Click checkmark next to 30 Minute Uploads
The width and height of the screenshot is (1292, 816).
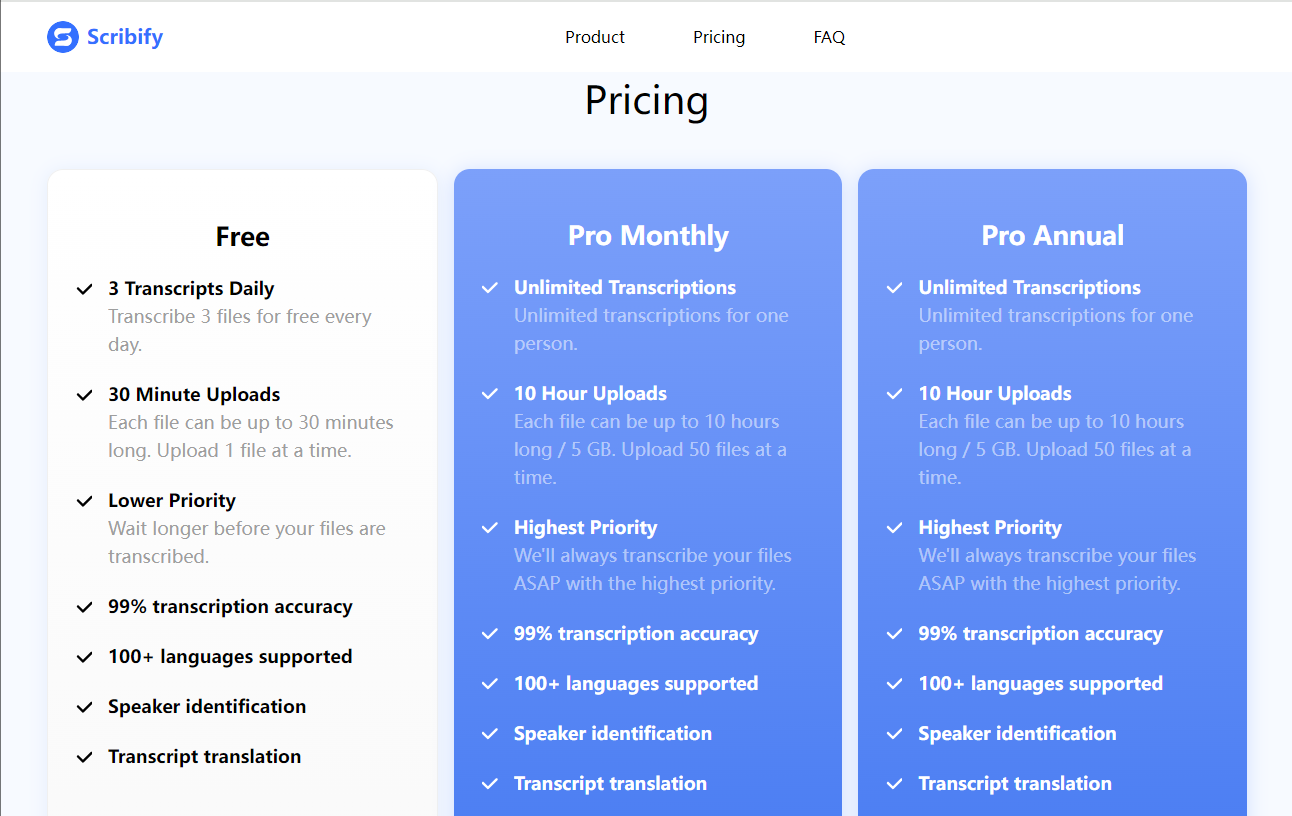[85, 396]
